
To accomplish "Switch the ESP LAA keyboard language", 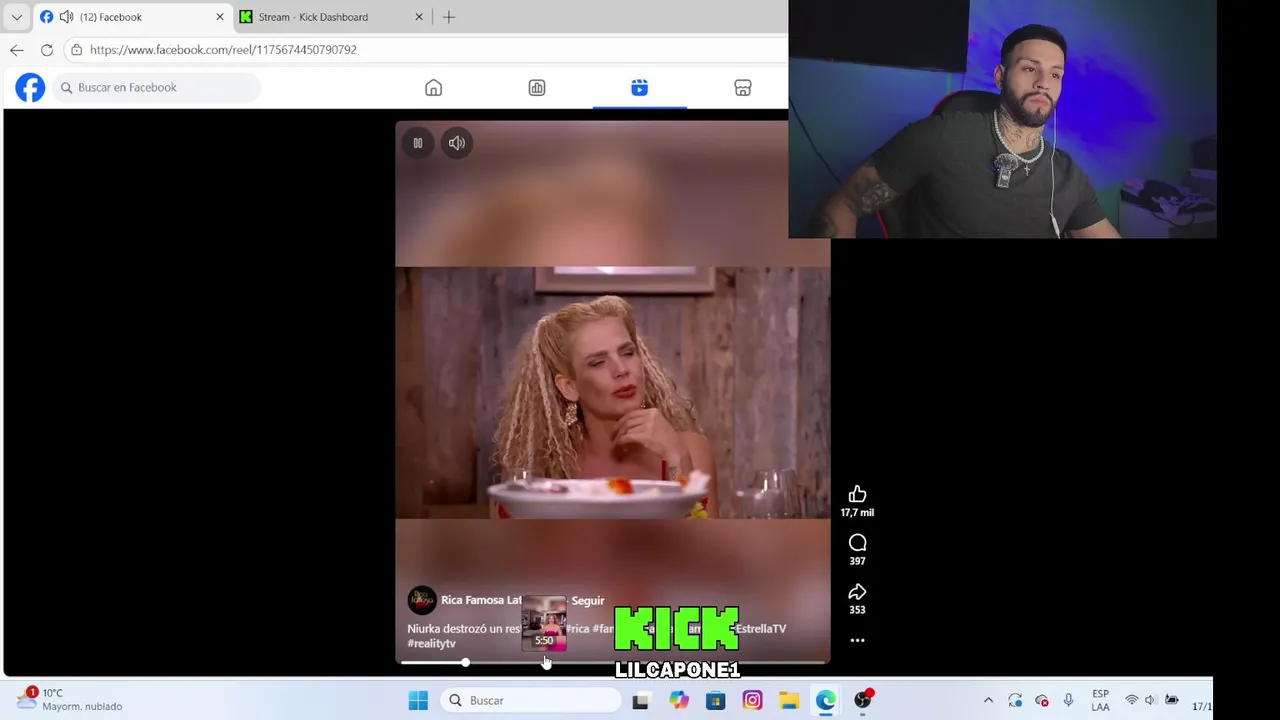I will click(x=1100, y=700).
